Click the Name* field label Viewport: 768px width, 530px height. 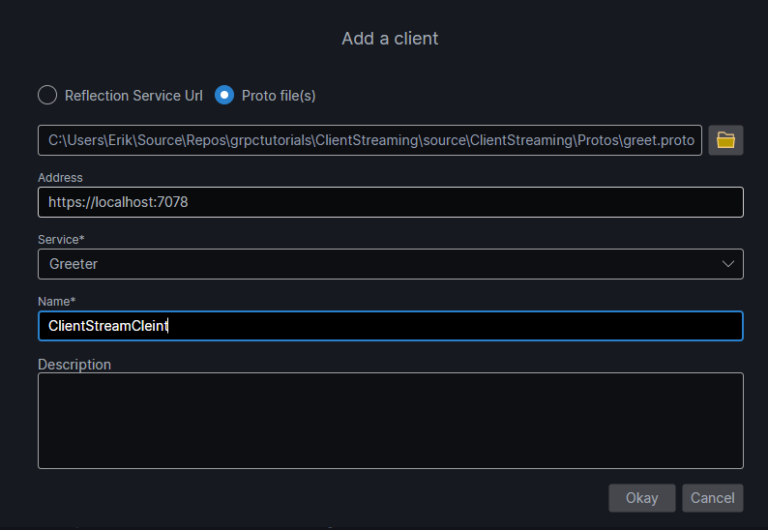[x=57, y=301]
